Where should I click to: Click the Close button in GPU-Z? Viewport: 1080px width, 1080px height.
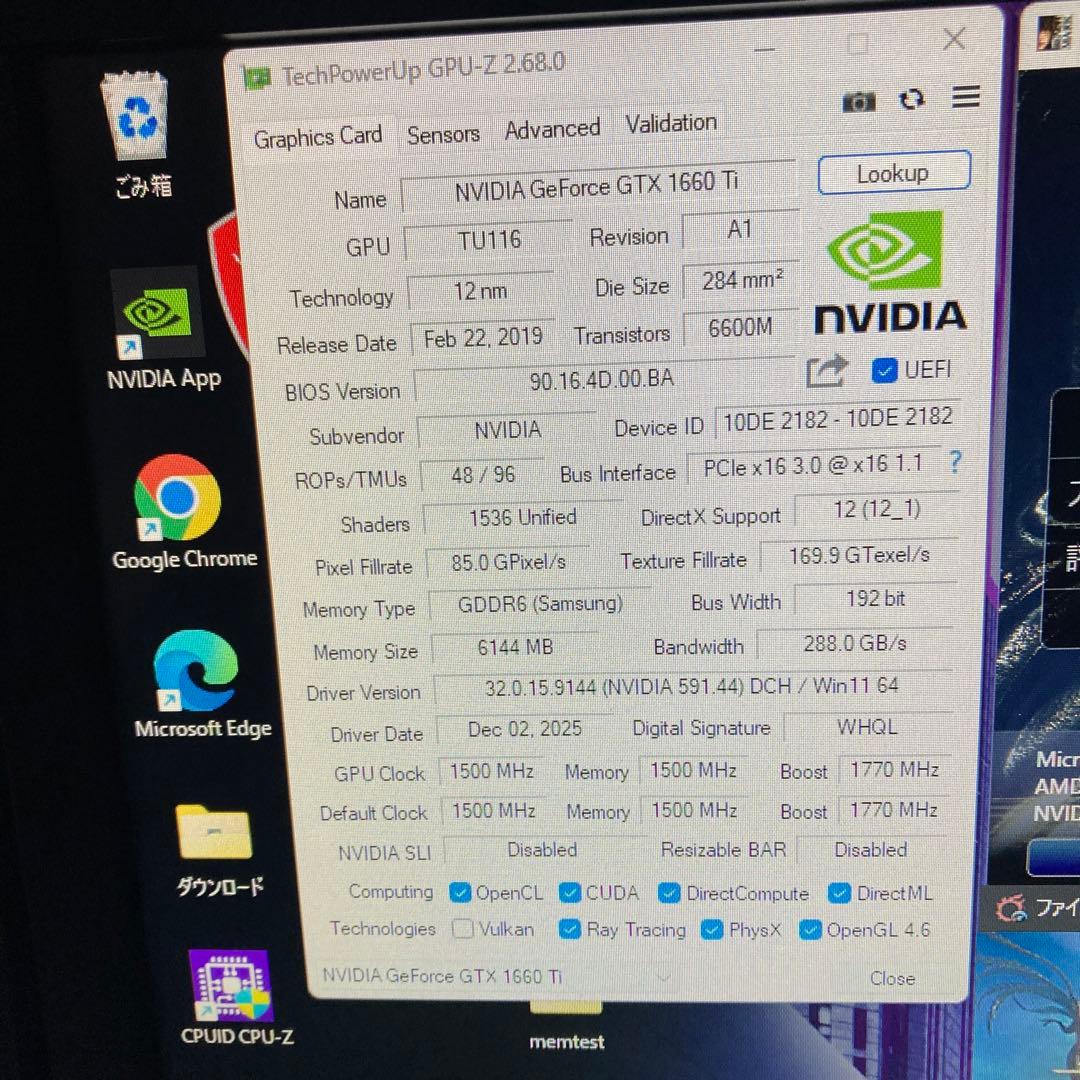tap(891, 978)
